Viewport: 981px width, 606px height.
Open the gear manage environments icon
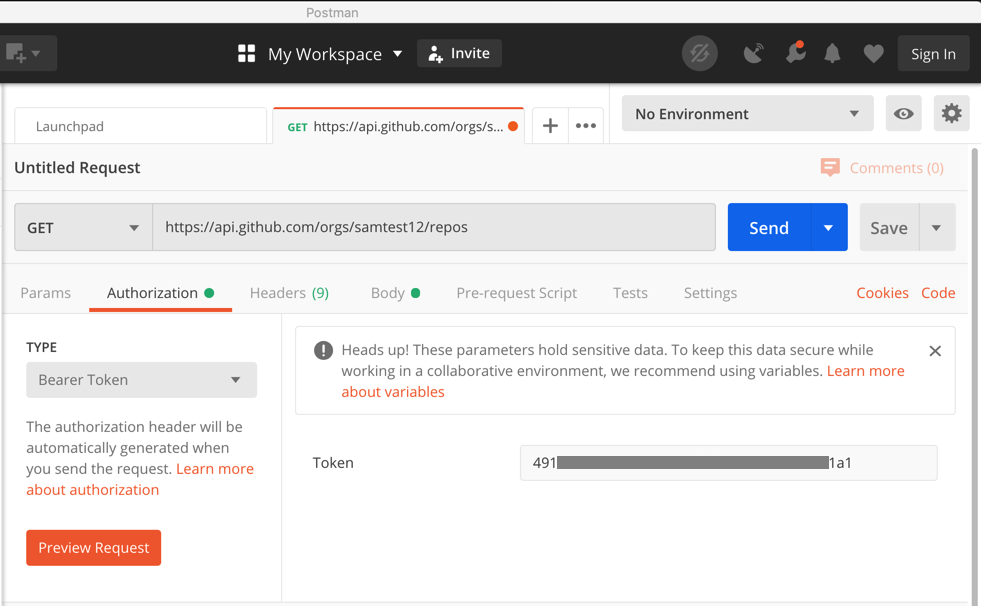click(x=951, y=114)
